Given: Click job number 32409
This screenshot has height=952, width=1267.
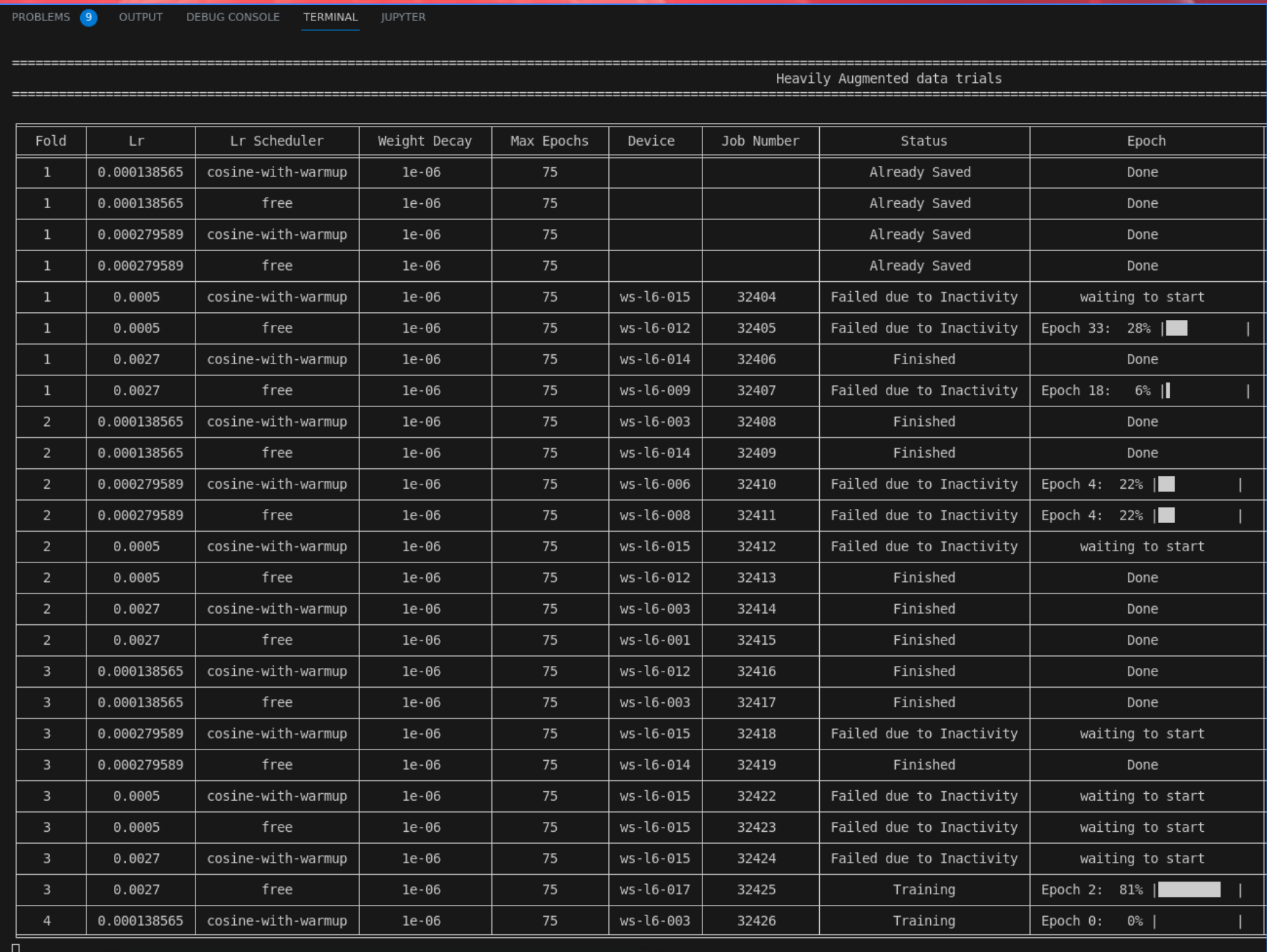Looking at the screenshot, I should [757, 453].
